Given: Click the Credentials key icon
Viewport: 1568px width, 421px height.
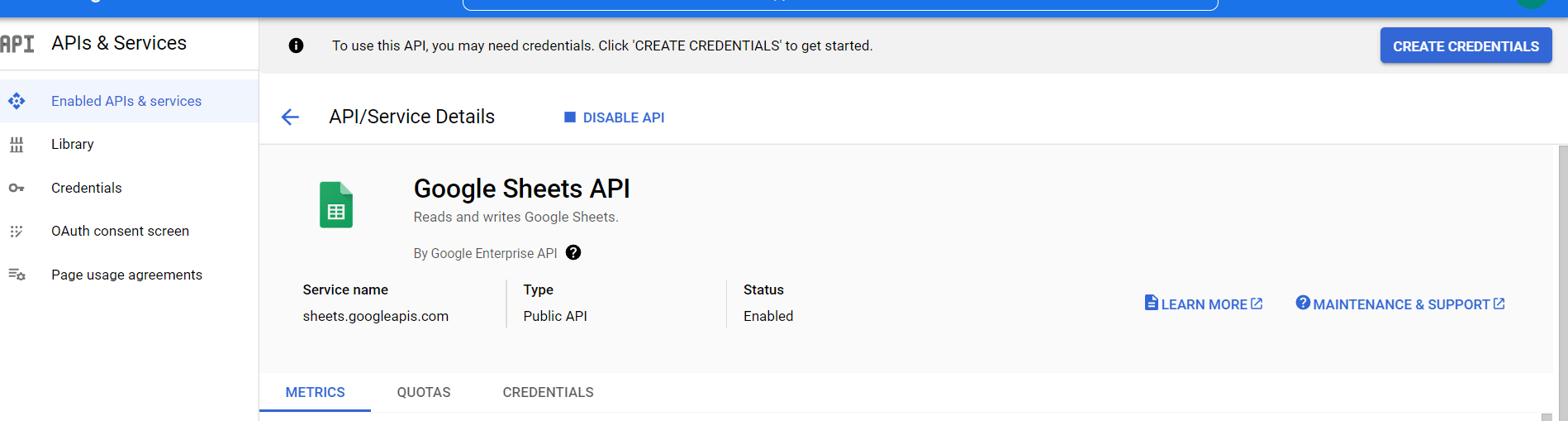Looking at the screenshot, I should tap(17, 189).
